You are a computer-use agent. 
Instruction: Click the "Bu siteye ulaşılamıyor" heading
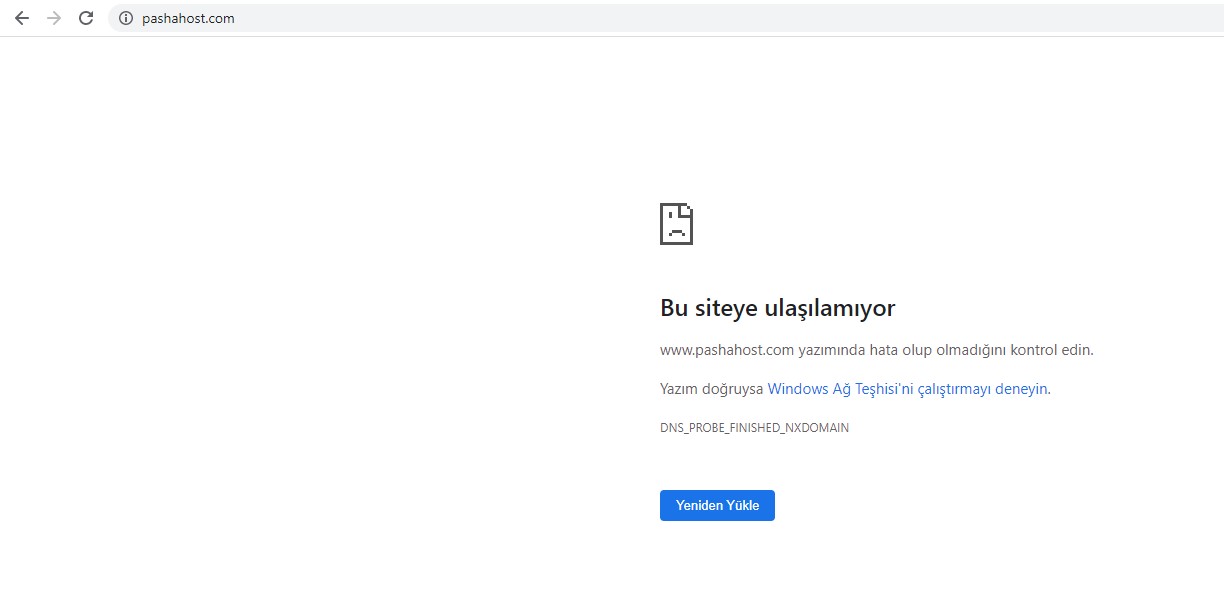tap(777, 308)
